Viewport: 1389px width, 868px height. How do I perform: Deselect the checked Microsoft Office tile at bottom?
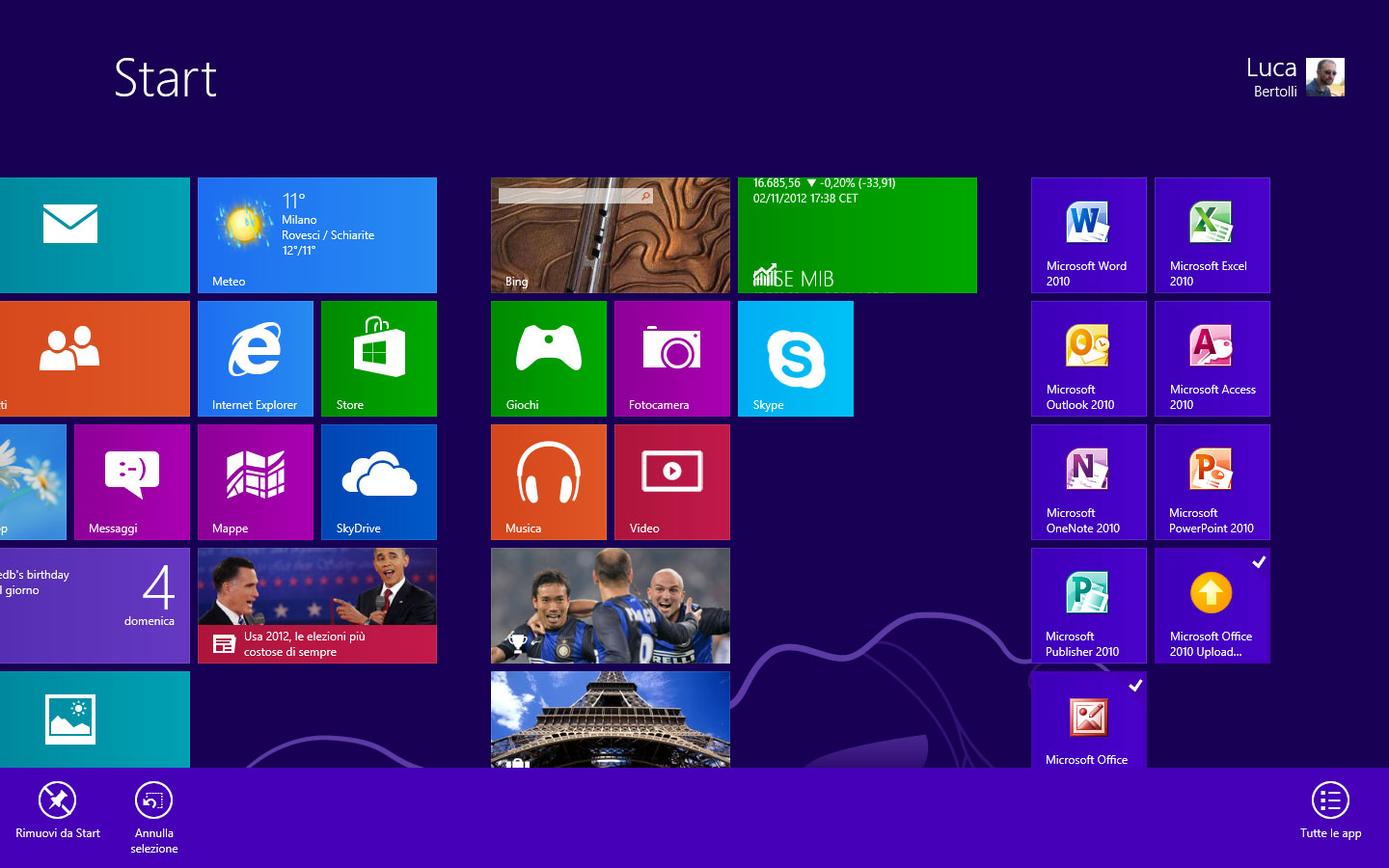click(x=1089, y=719)
